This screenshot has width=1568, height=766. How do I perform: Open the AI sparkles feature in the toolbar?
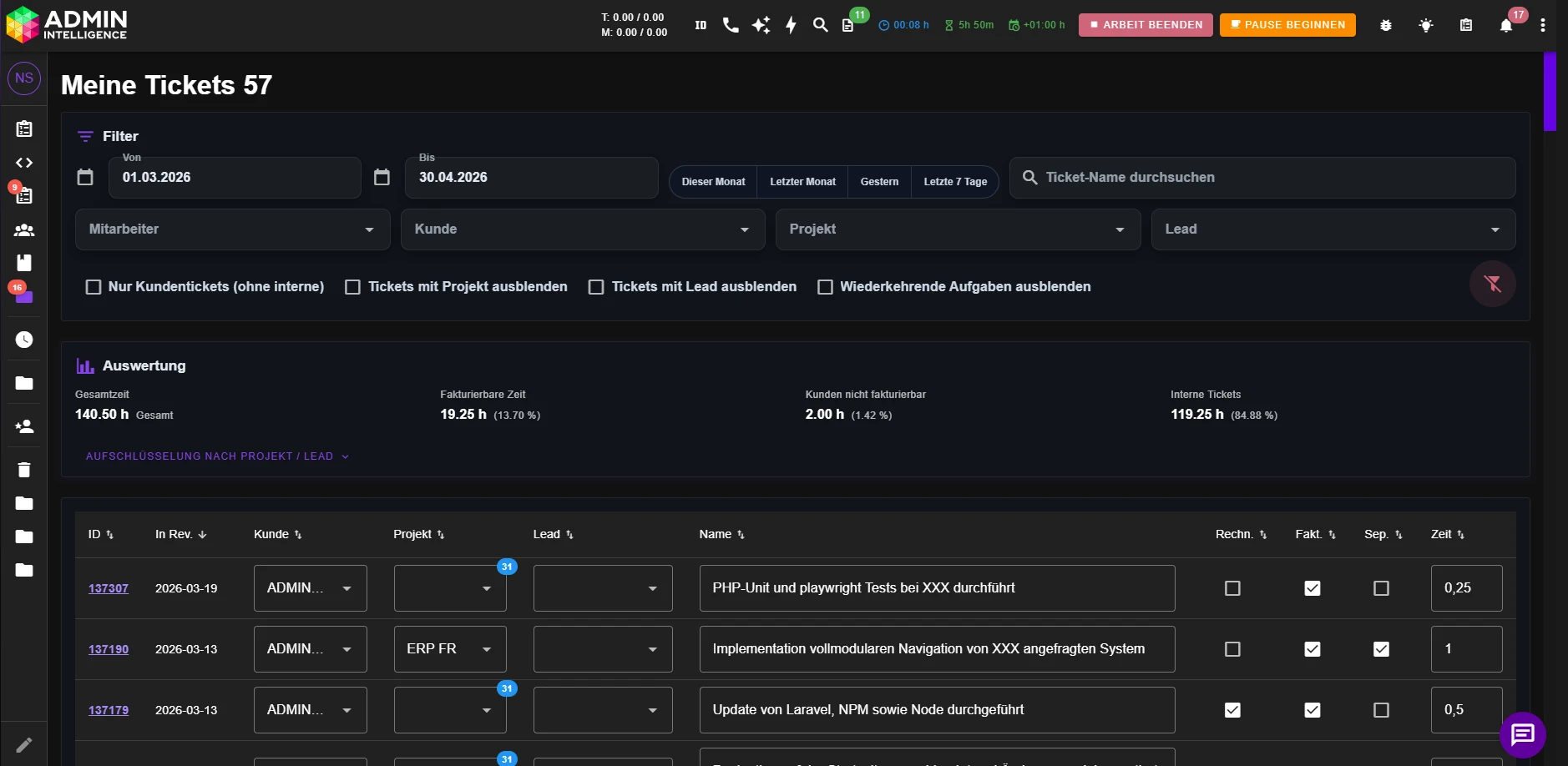[x=761, y=25]
